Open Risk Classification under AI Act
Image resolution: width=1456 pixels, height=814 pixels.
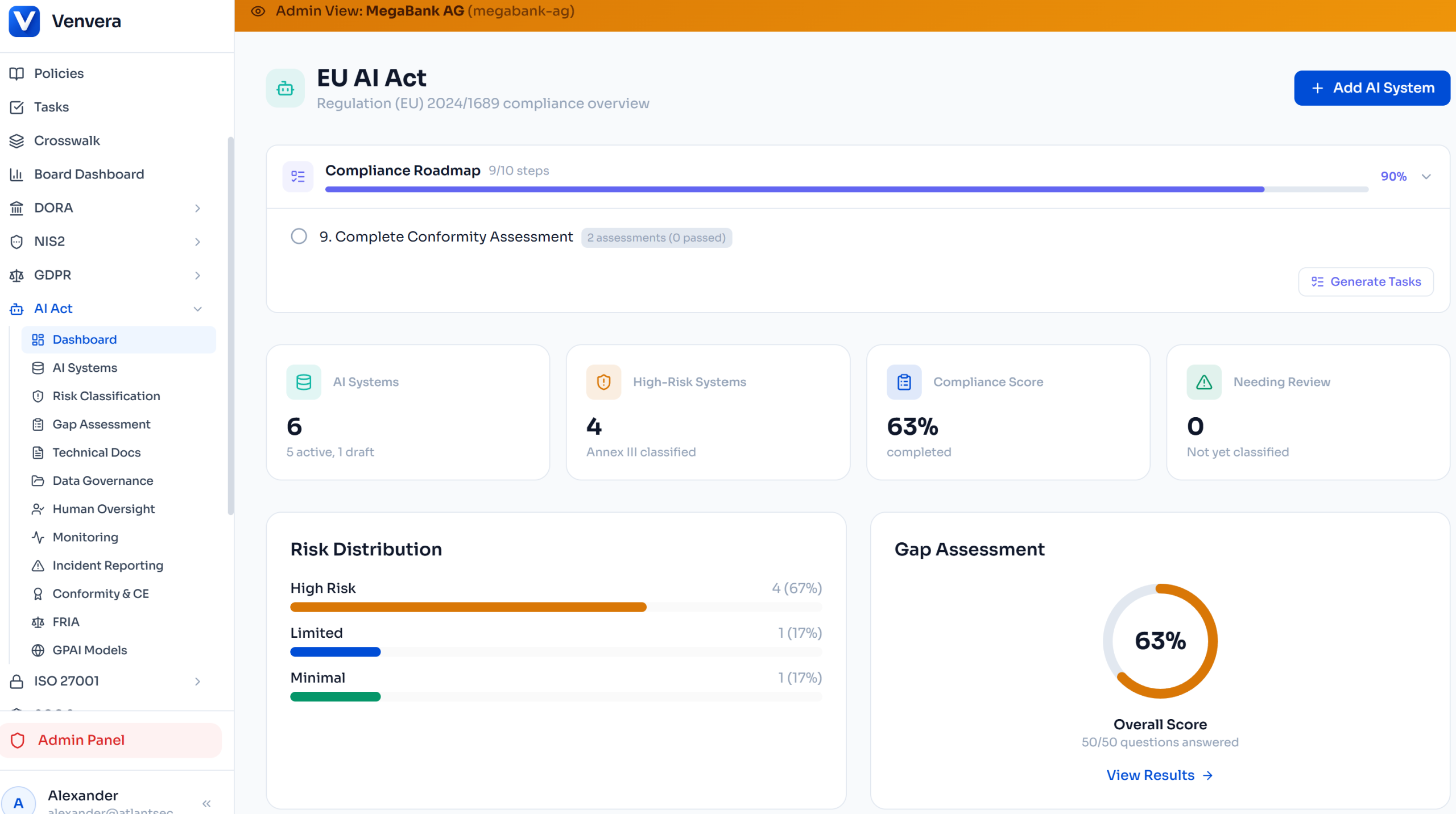(x=106, y=396)
